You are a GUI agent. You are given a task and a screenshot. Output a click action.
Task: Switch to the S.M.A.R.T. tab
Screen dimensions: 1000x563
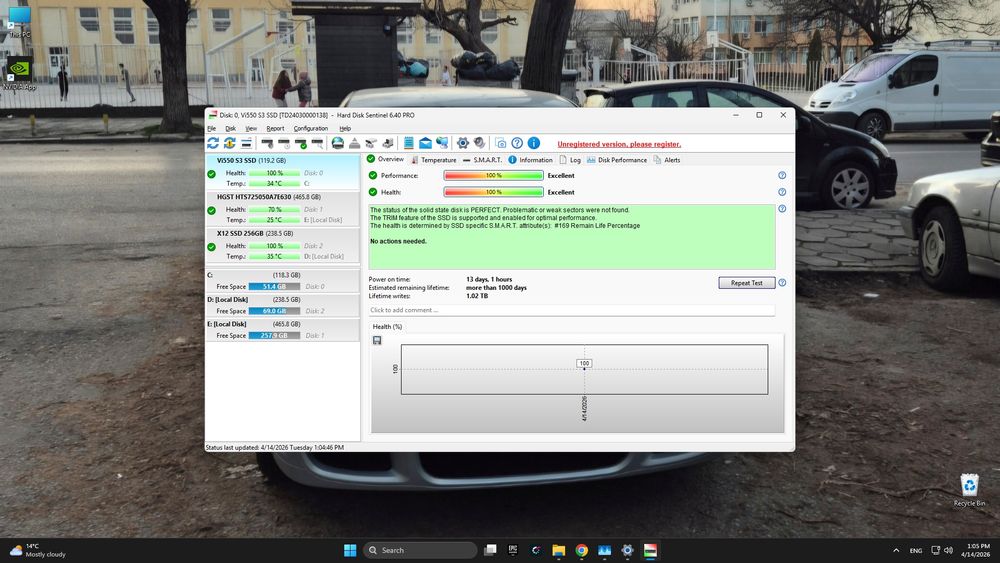tap(482, 160)
